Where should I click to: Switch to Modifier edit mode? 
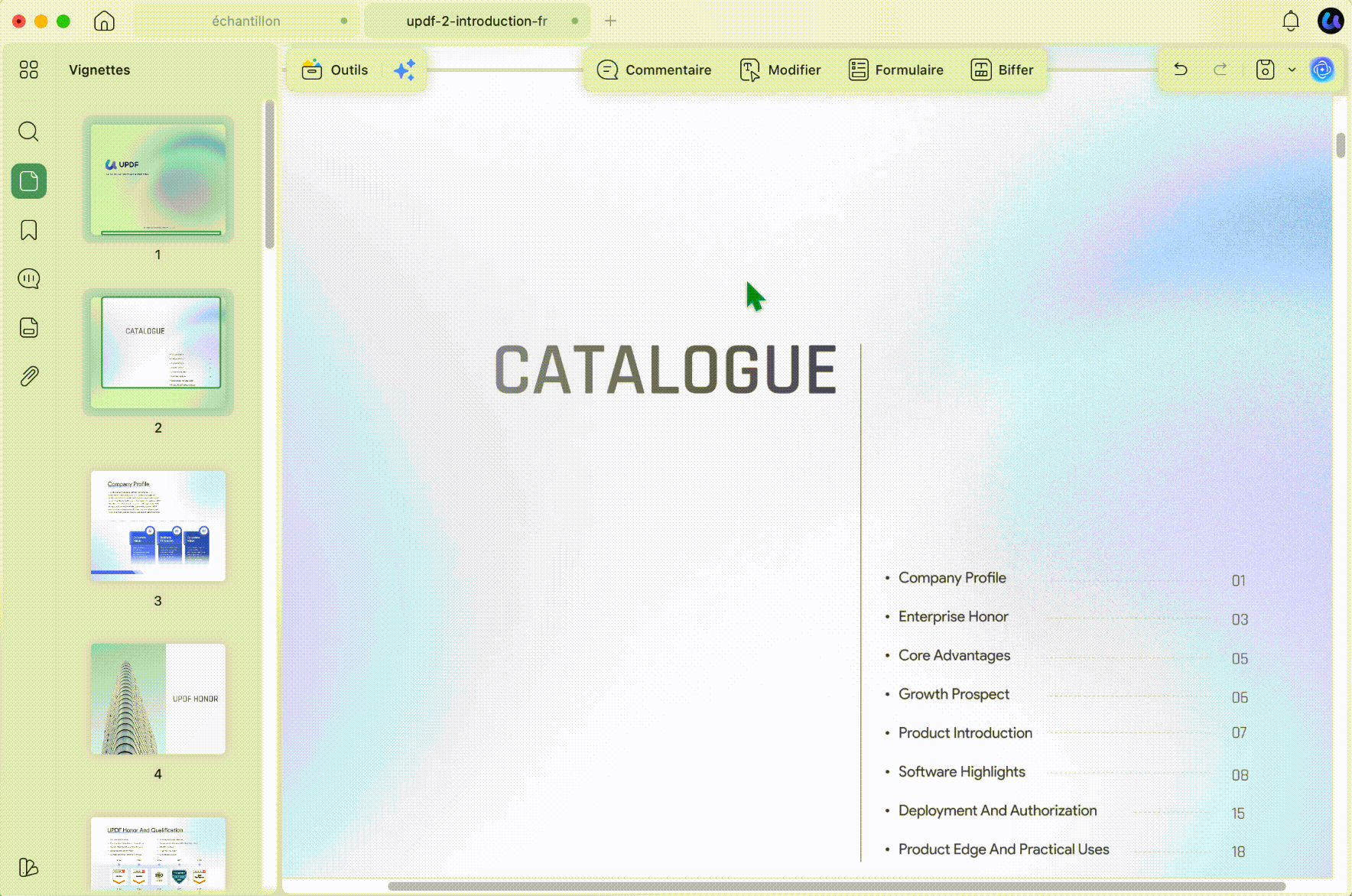780,70
